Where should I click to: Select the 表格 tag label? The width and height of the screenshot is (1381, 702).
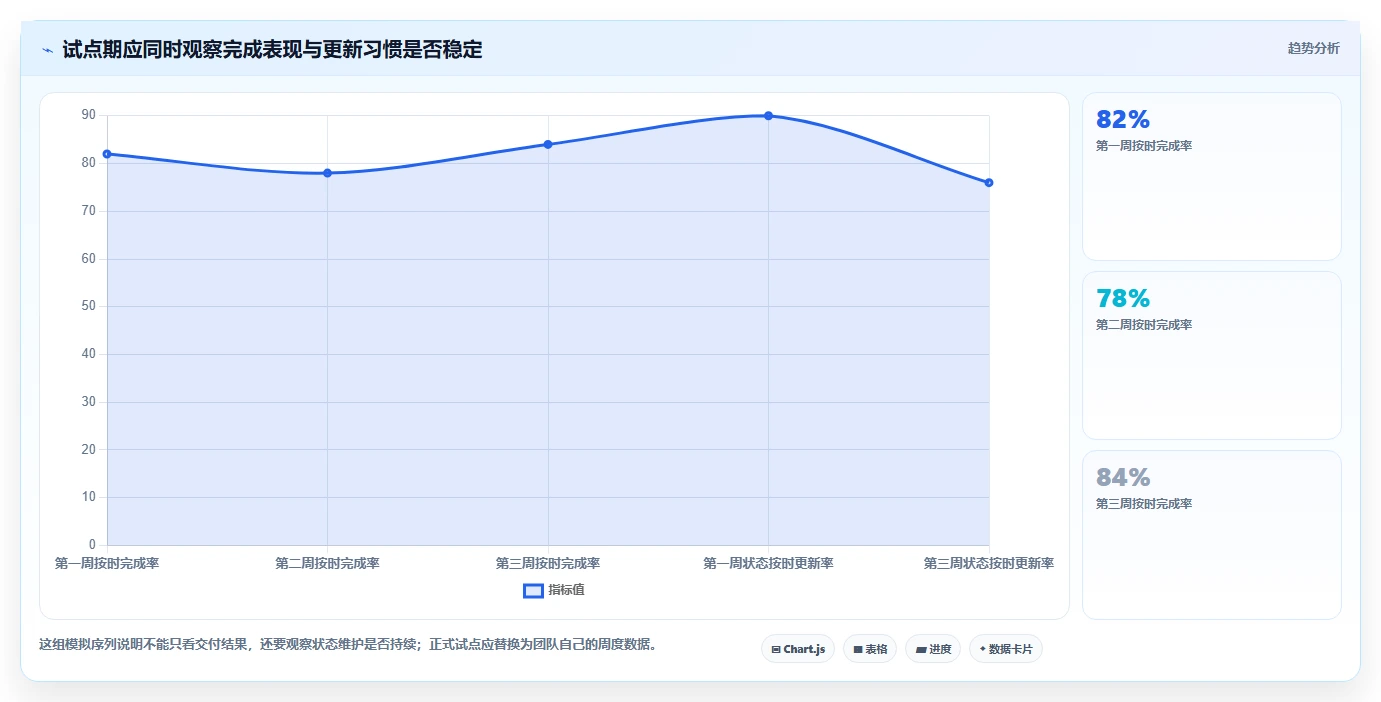[x=876, y=650]
